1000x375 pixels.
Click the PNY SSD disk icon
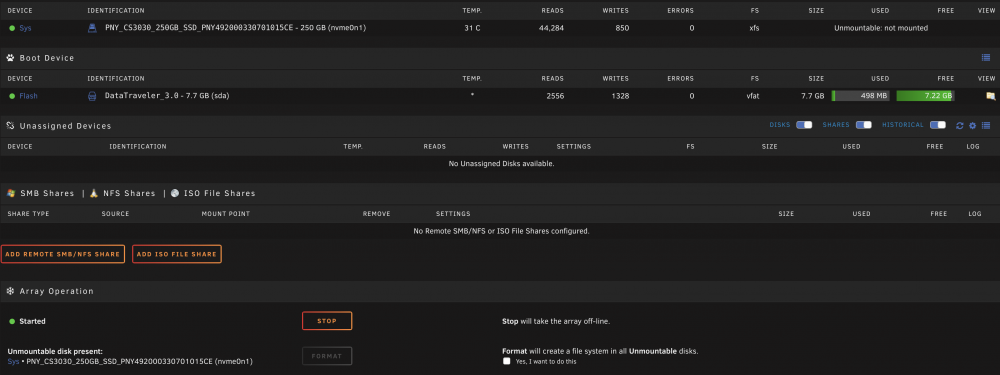[x=92, y=28]
